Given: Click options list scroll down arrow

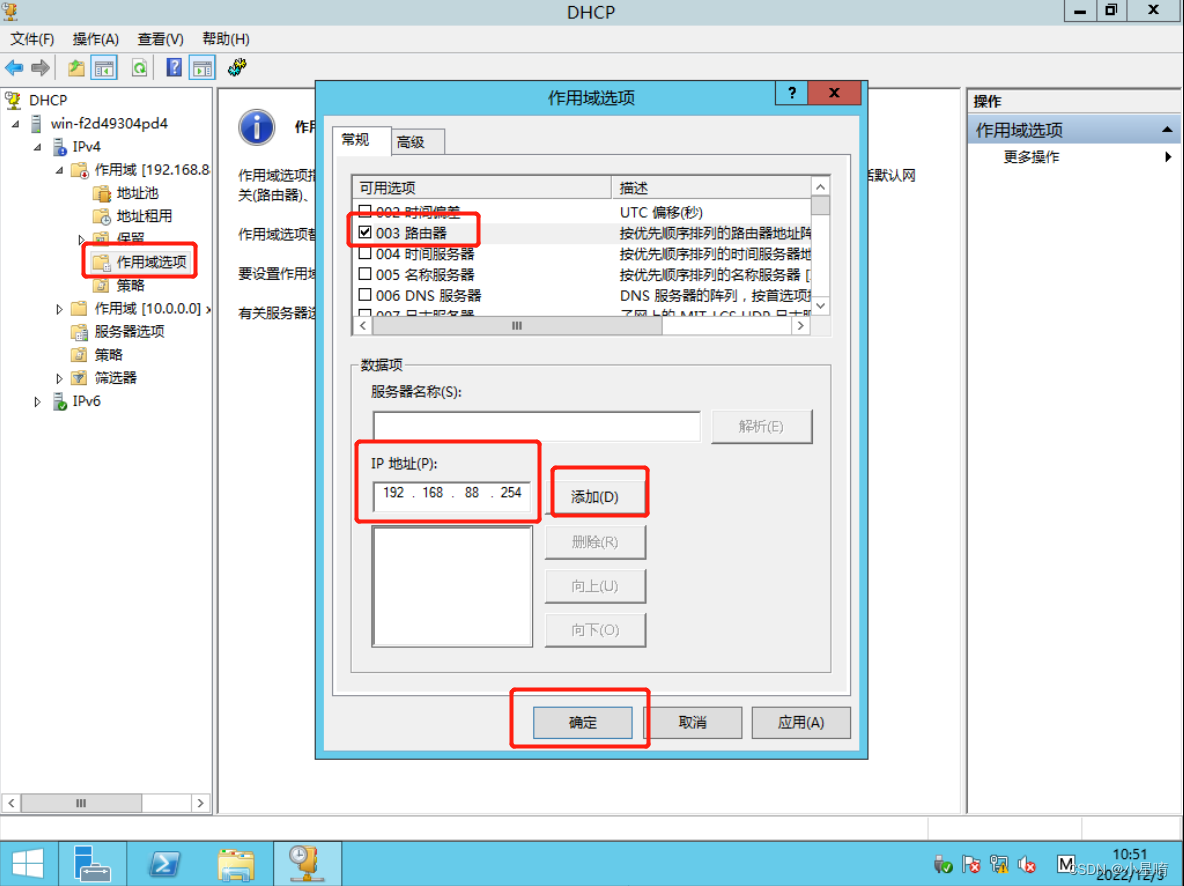Looking at the screenshot, I should [x=820, y=306].
